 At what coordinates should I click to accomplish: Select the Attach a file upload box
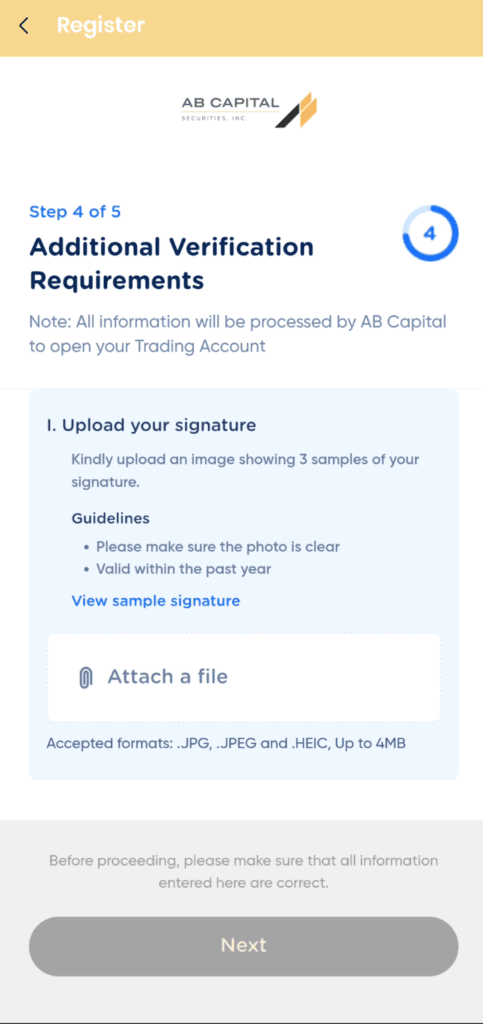[243, 677]
